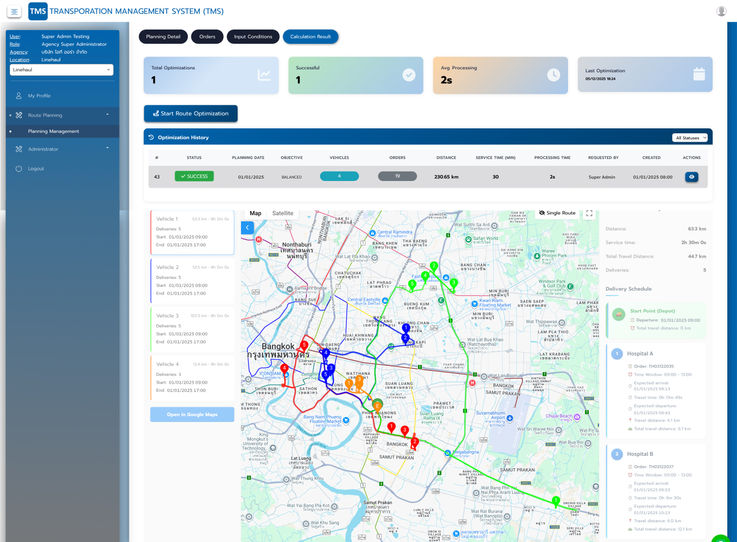Click the Optimization History refresh icon
The height and width of the screenshot is (542, 737).
point(151,137)
